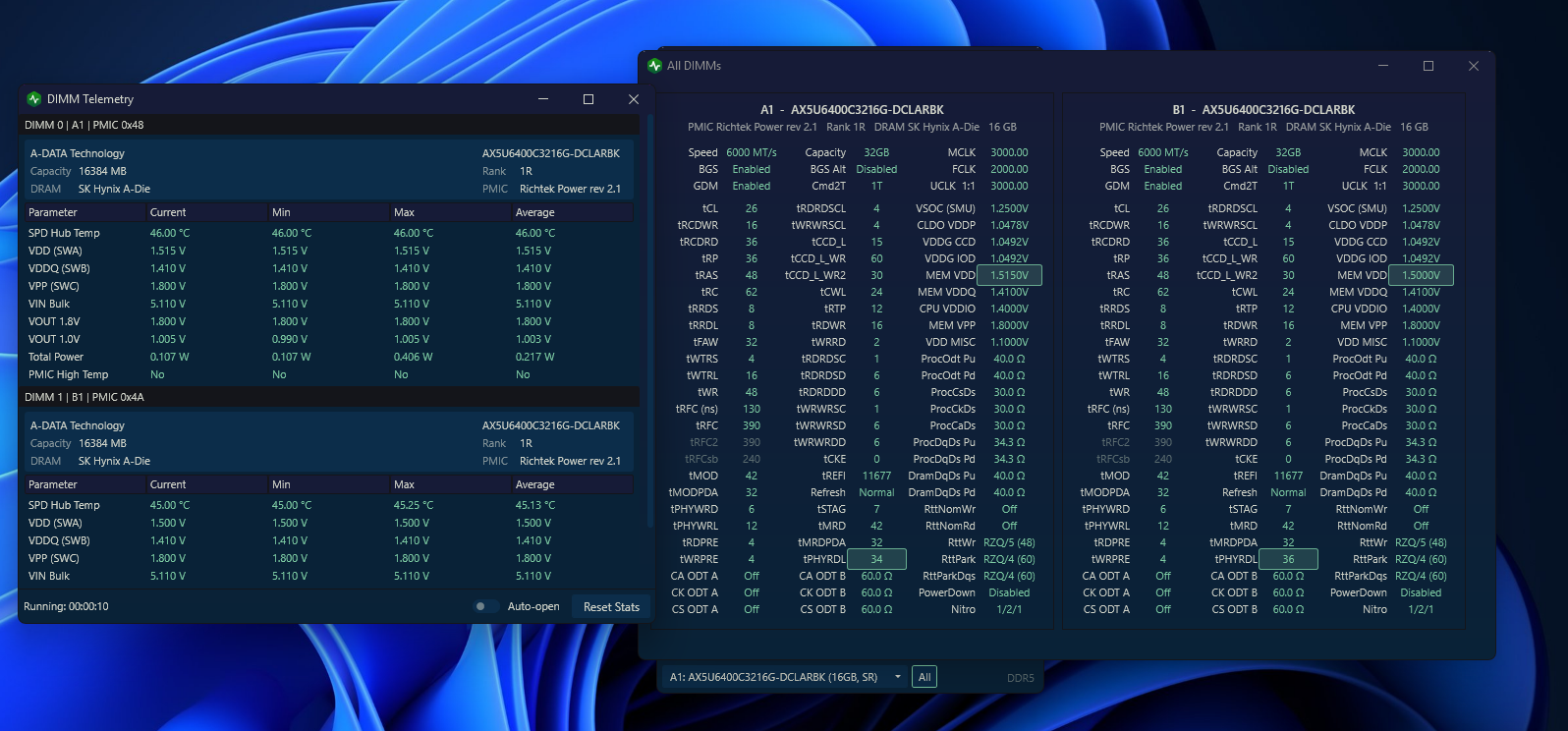Select the tPHYRDL 34 field in A1
This screenshot has width=1568, height=731.
876,559
